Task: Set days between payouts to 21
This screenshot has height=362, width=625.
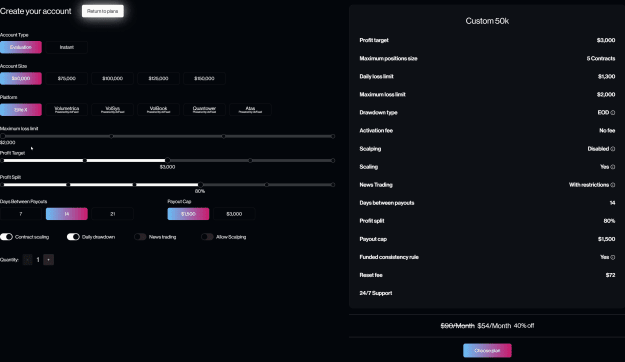Action: click(112, 214)
